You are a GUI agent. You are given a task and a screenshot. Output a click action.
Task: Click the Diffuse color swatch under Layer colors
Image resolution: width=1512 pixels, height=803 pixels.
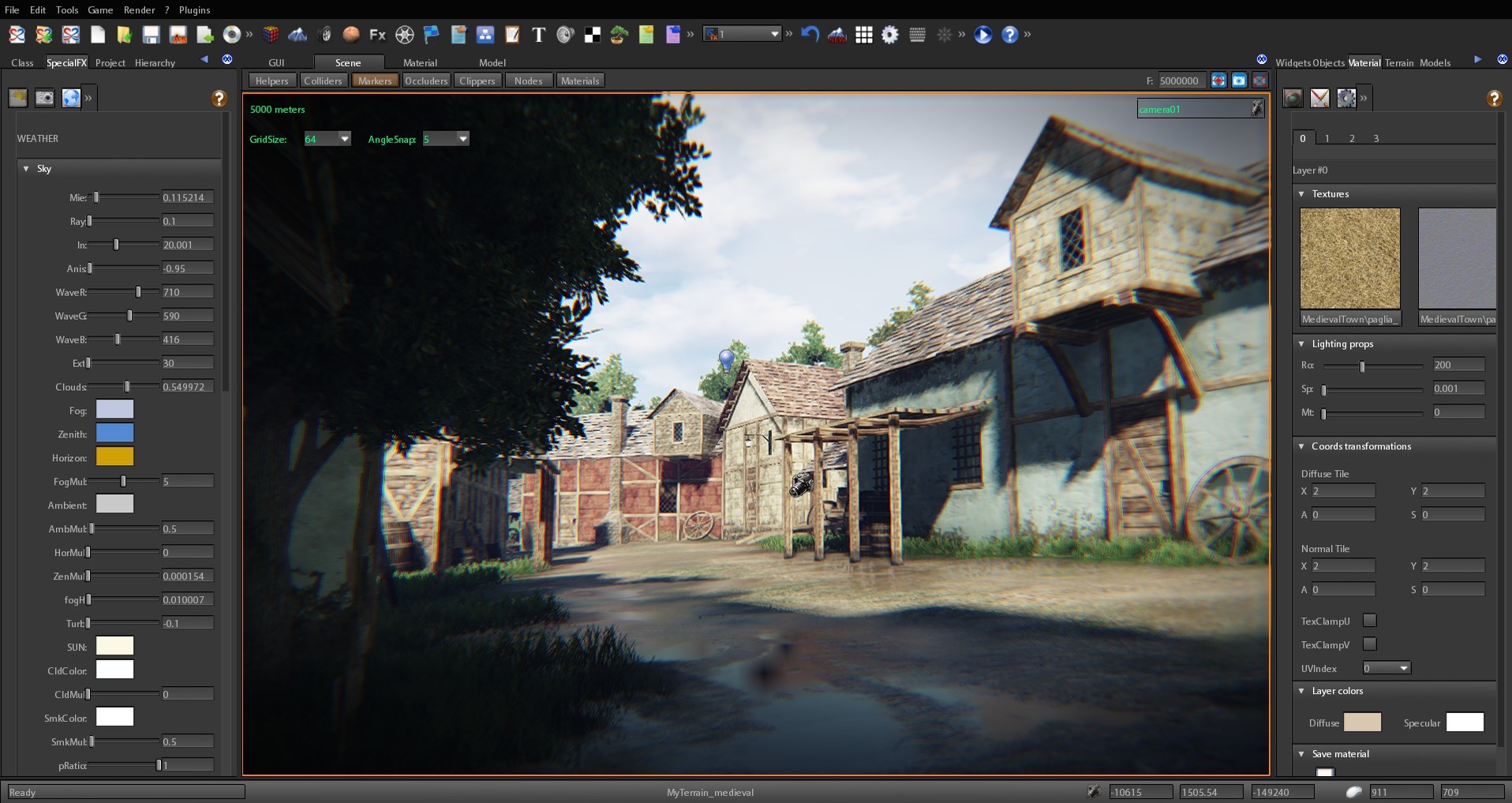[x=1363, y=722]
